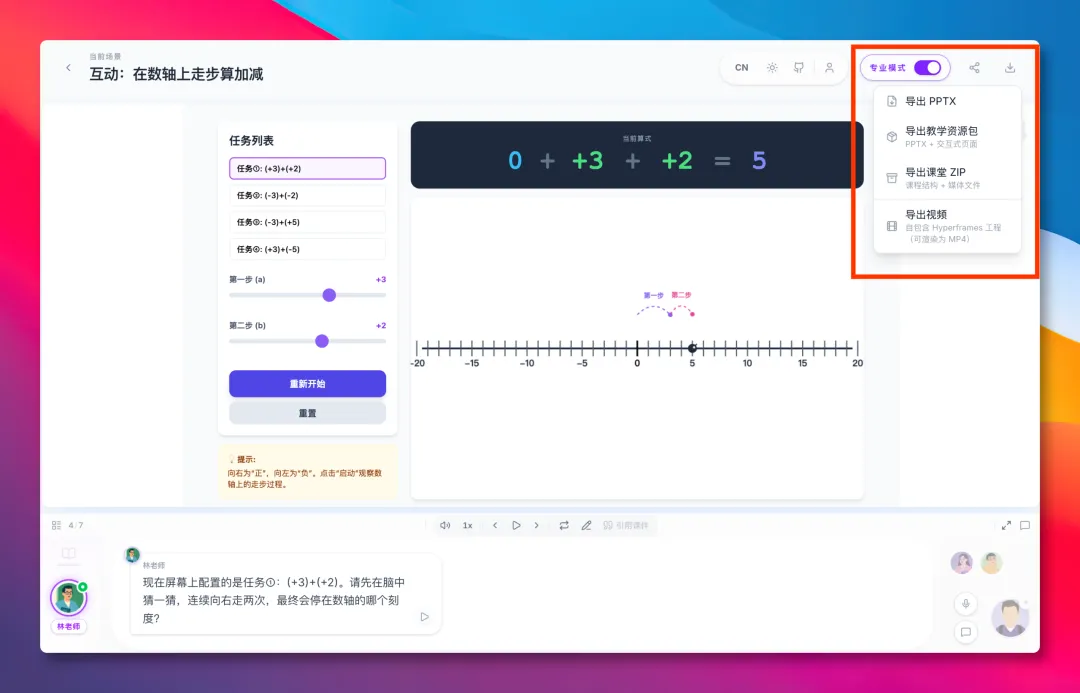
Task: Click the large user avatar at bottom right
Action: (1010, 618)
